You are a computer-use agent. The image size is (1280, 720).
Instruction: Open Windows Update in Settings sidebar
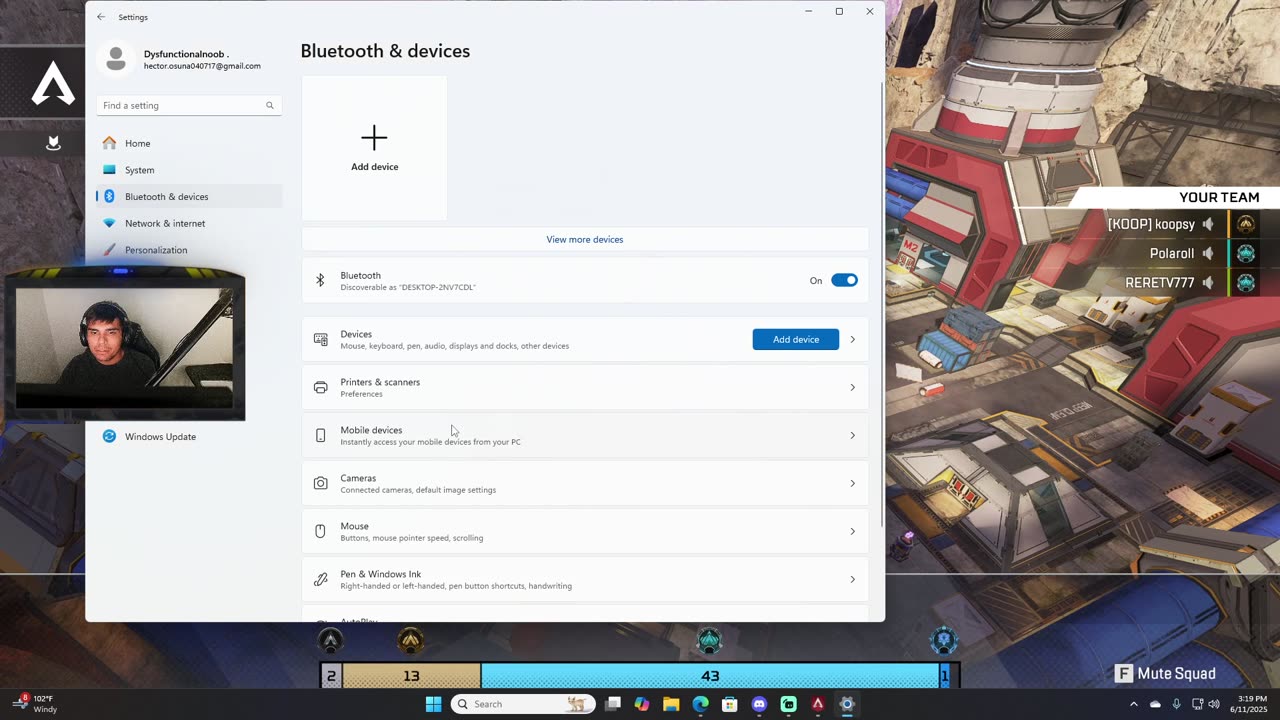(189, 436)
